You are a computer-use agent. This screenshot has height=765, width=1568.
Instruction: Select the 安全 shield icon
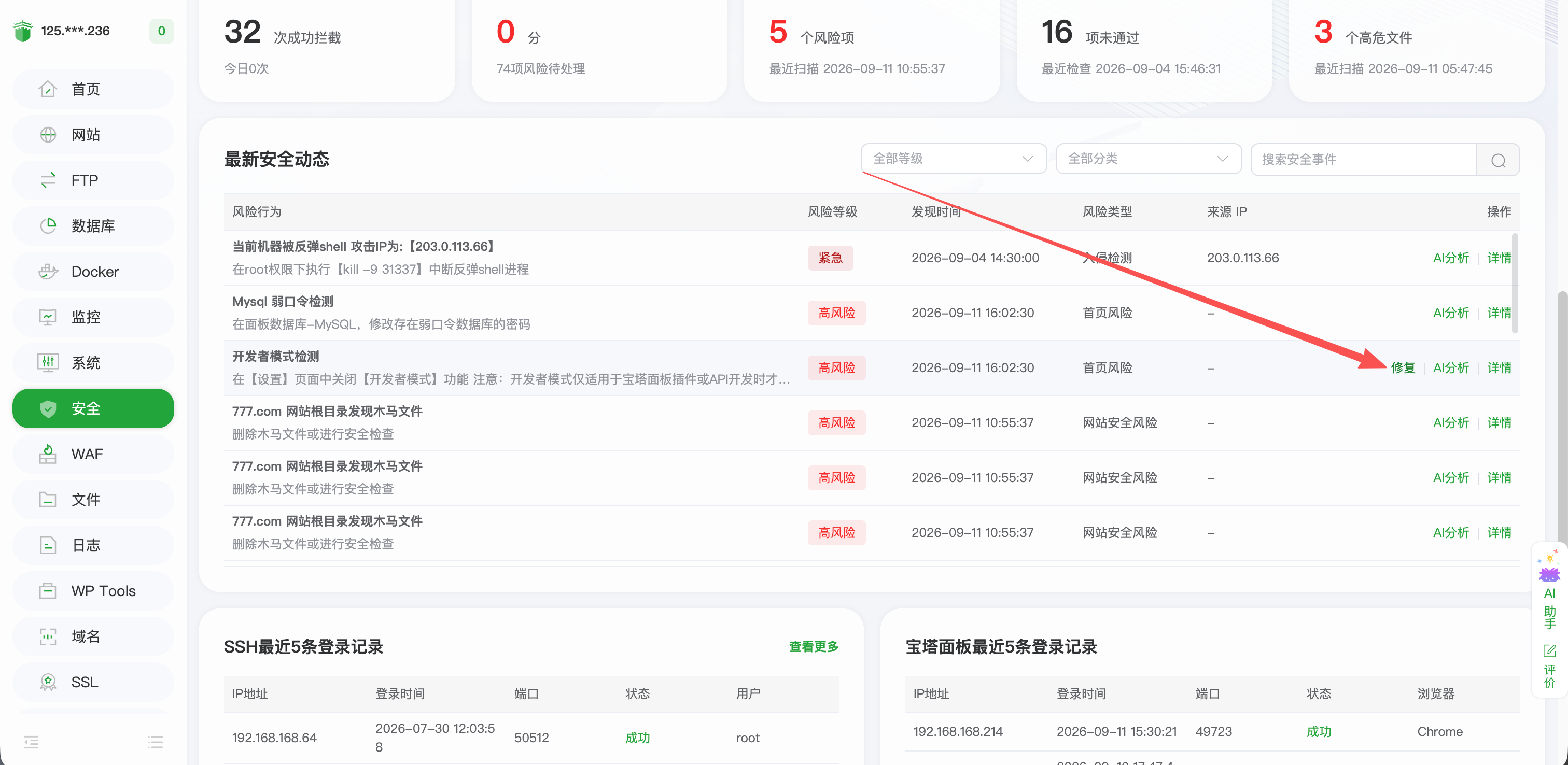click(x=48, y=408)
